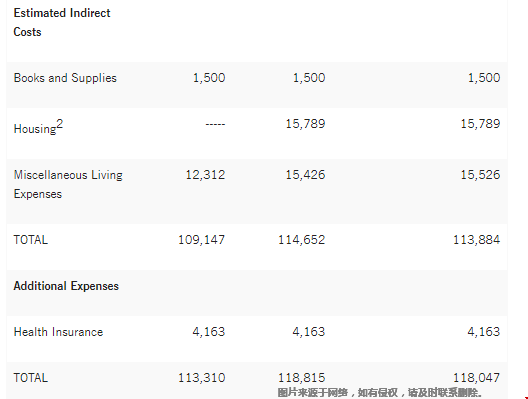Image resolution: width=528 pixels, height=399 pixels.
Task: Click the Chinese image source watermark text
Action: 380,393
